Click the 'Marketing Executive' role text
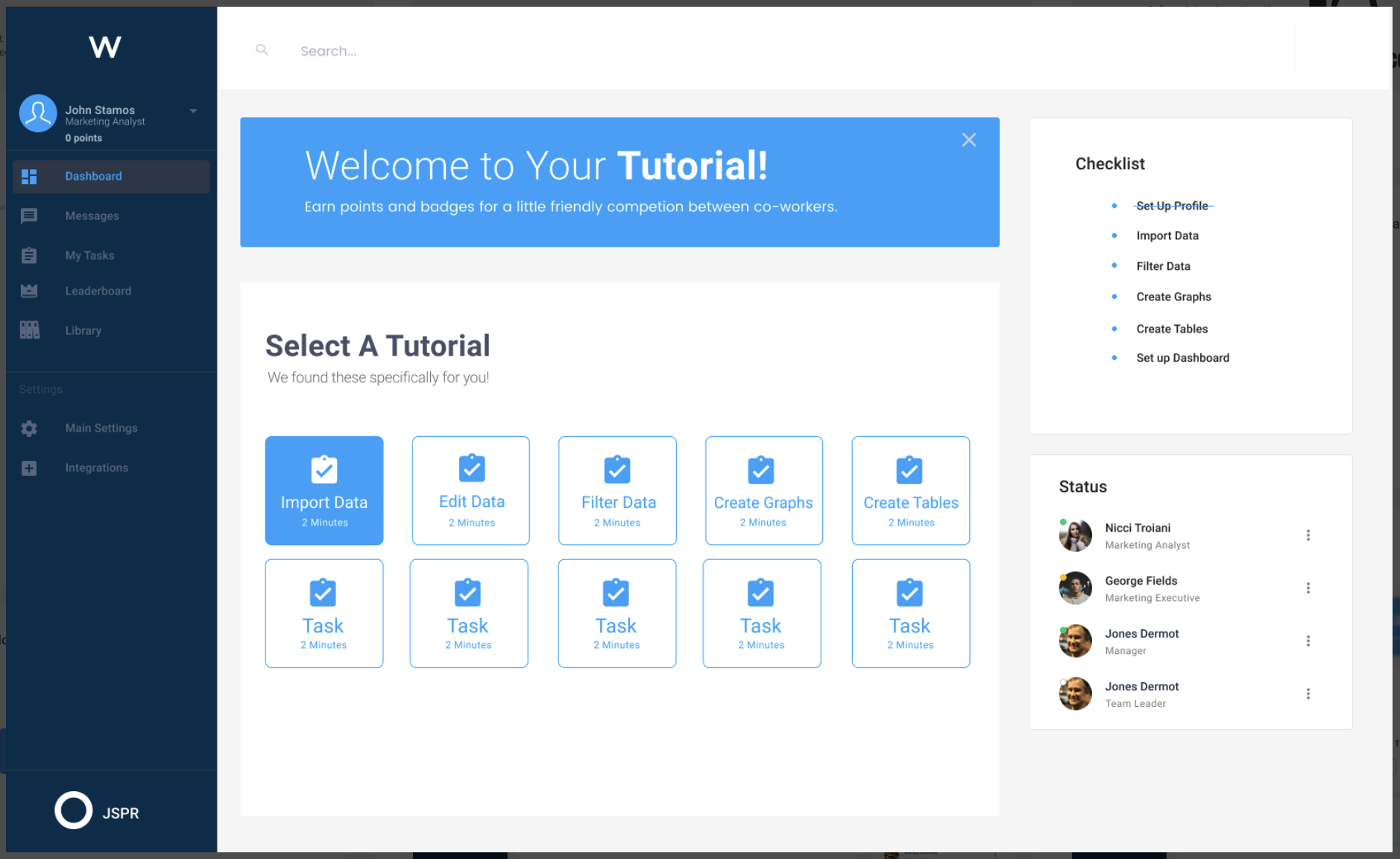The height and width of the screenshot is (859, 1400). coord(1152,598)
